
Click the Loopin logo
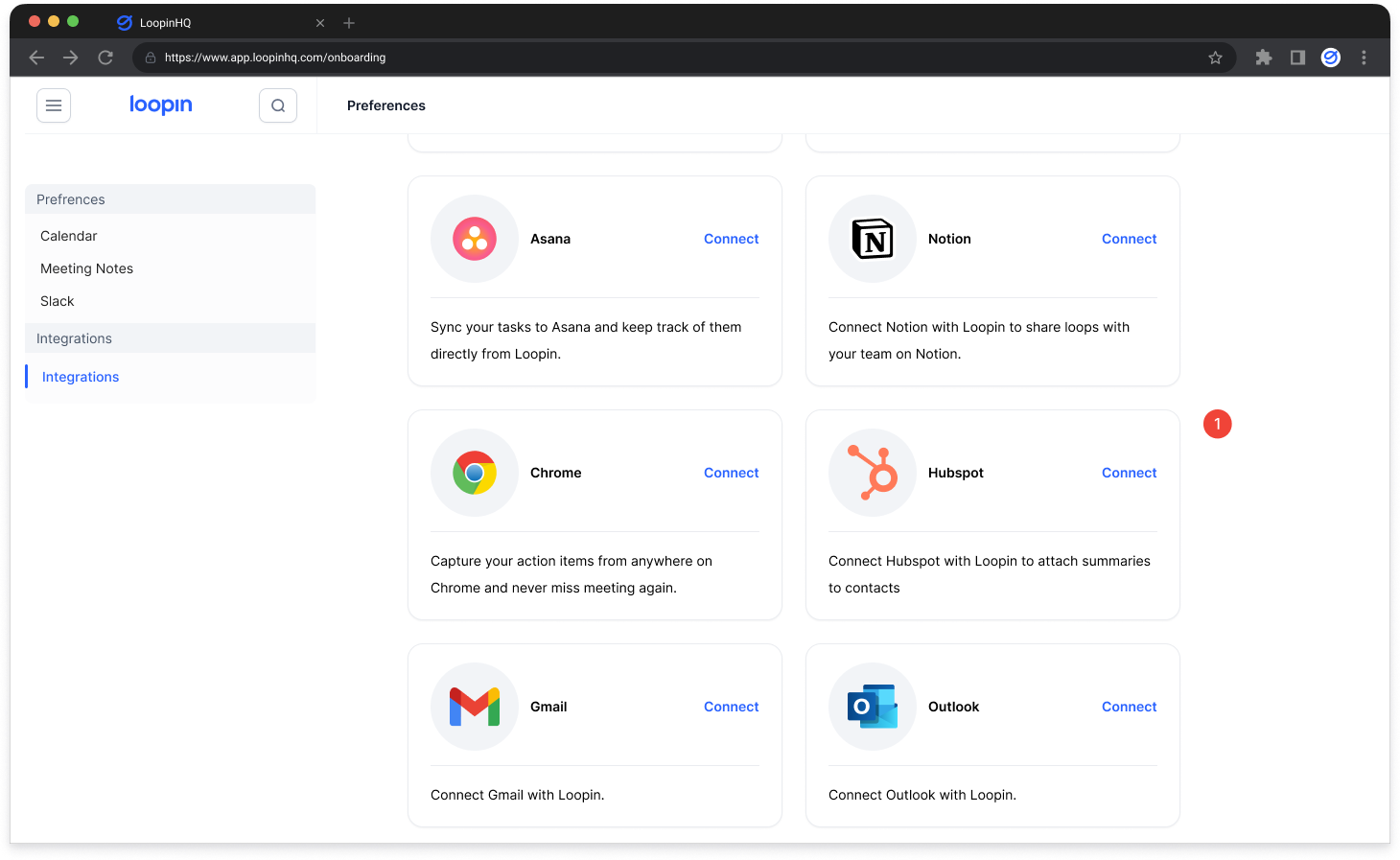tap(161, 105)
